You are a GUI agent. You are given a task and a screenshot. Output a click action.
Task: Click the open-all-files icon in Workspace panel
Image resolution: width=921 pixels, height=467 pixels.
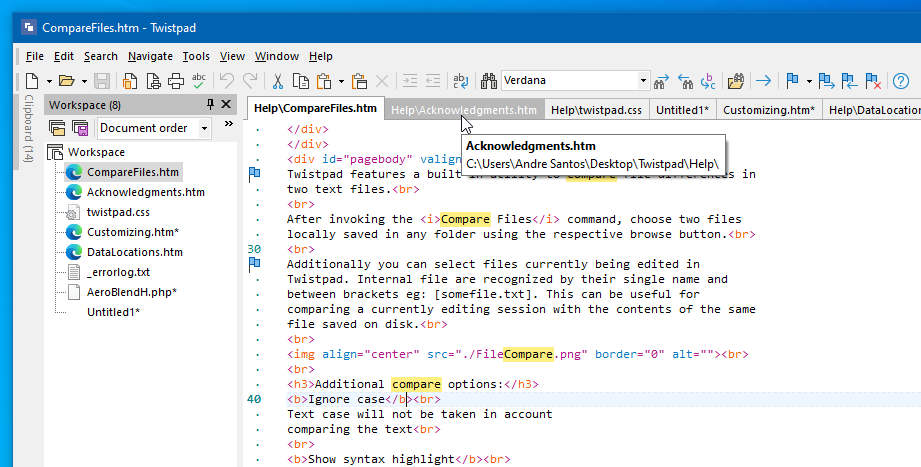click(x=57, y=127)
